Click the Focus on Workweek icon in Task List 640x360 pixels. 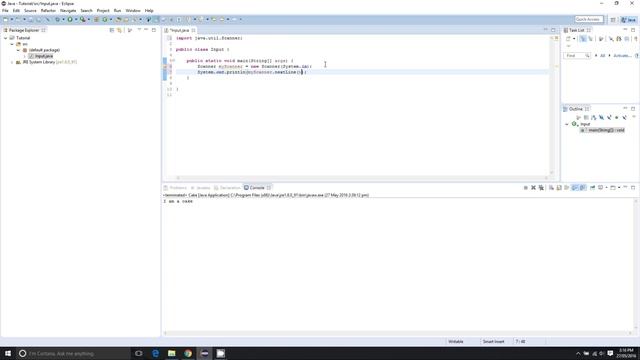[601, 38]
